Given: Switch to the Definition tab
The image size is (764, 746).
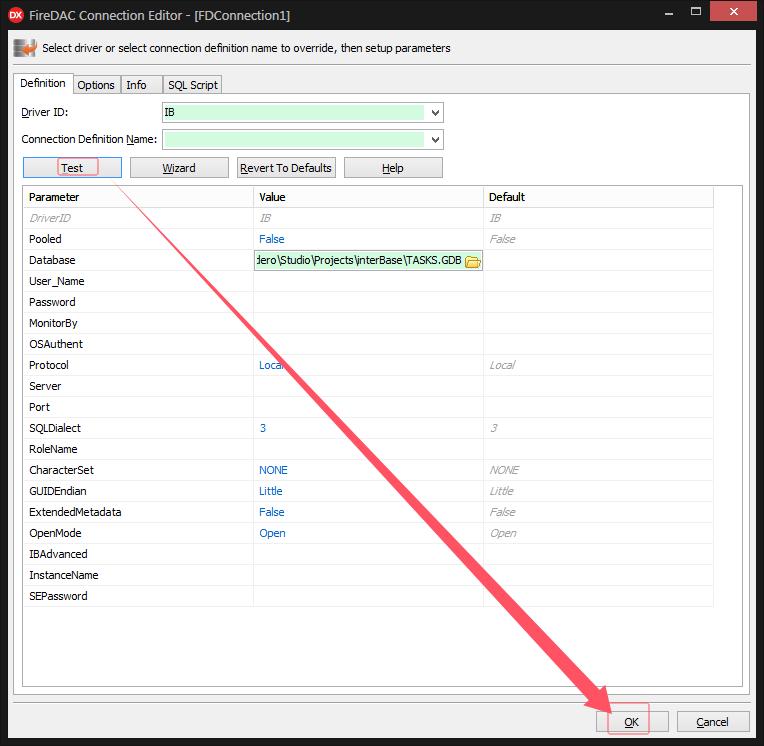Looking at the screenshot, I should point(43,83).
